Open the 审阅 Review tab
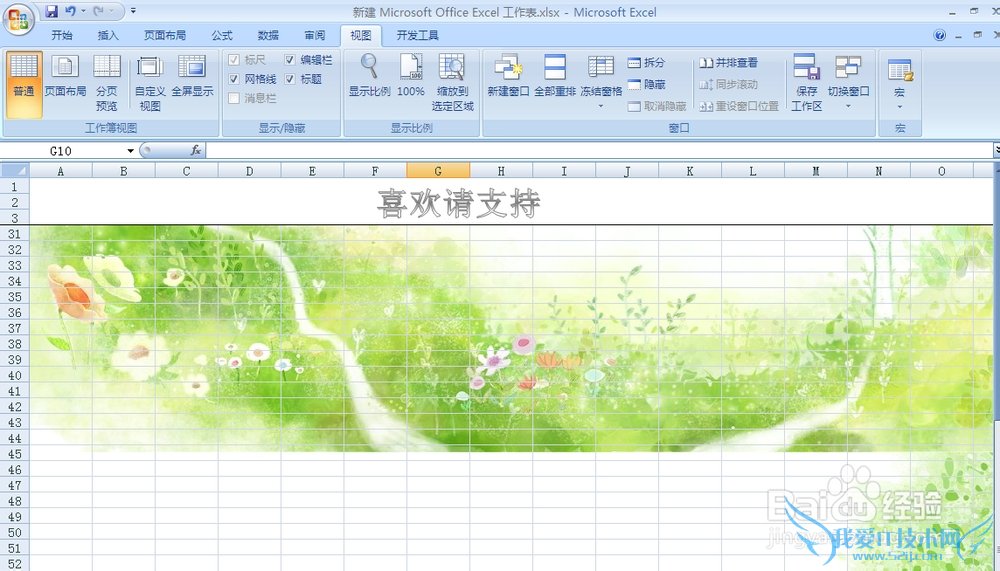 click(x=314, y=35)
